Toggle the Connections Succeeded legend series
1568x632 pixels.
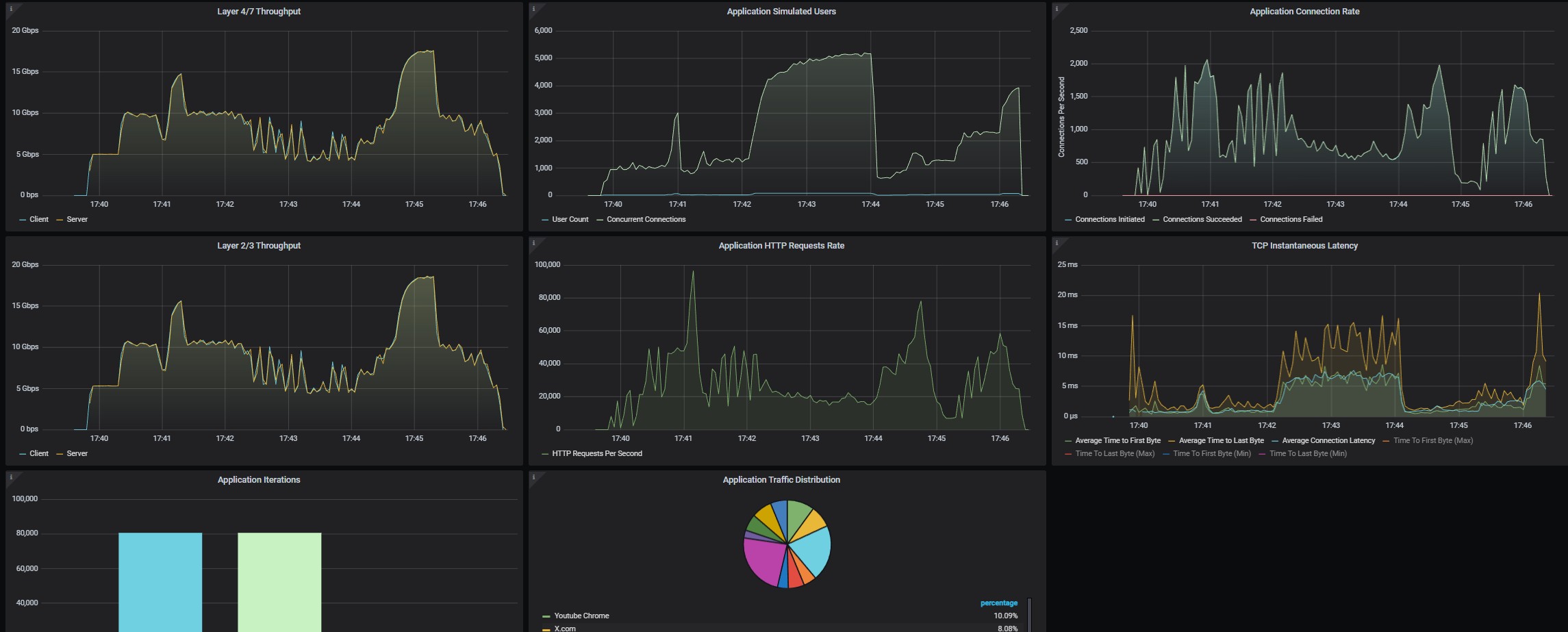[x=1202, y=220]
